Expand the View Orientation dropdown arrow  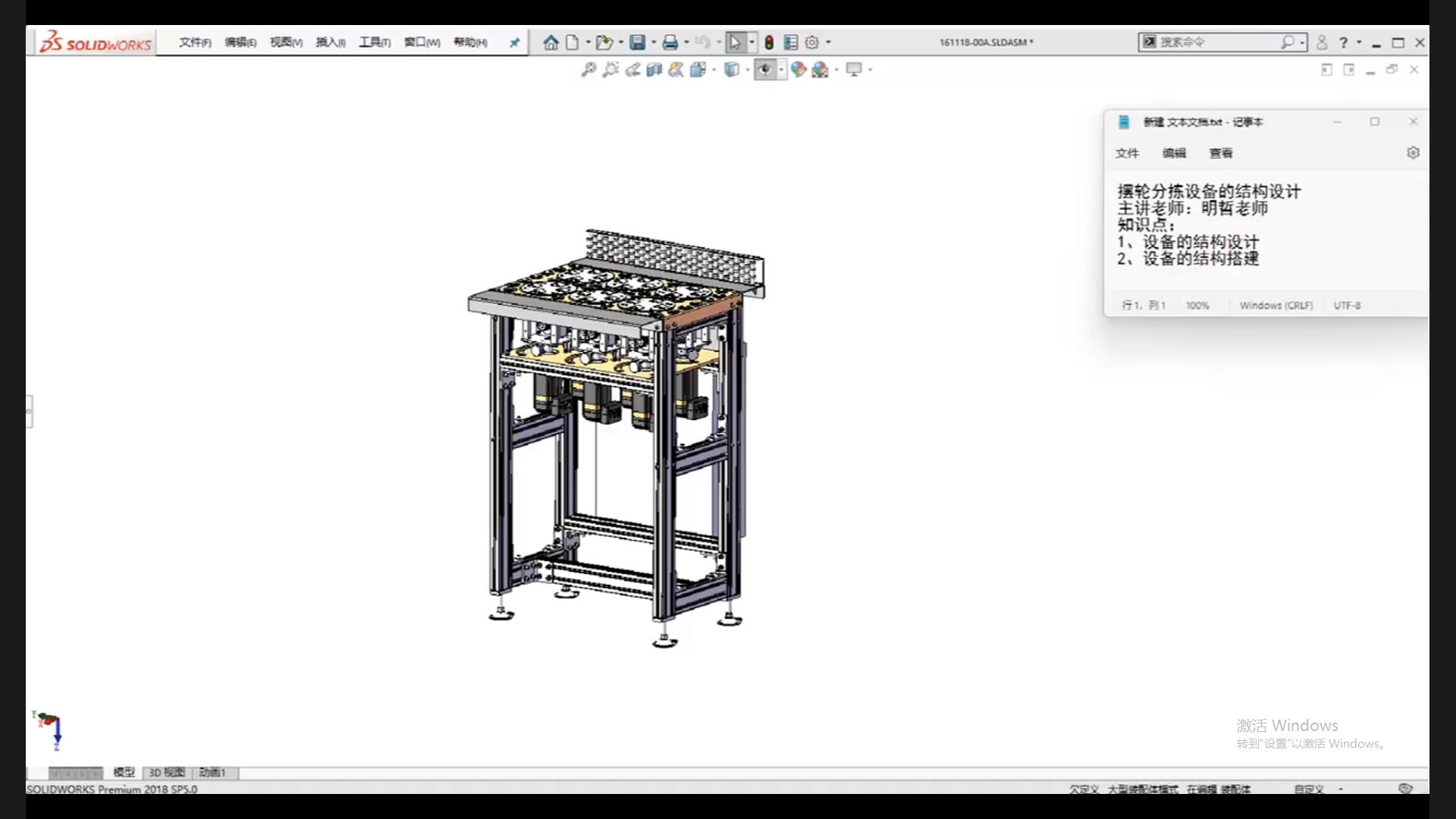click(714, 70)
